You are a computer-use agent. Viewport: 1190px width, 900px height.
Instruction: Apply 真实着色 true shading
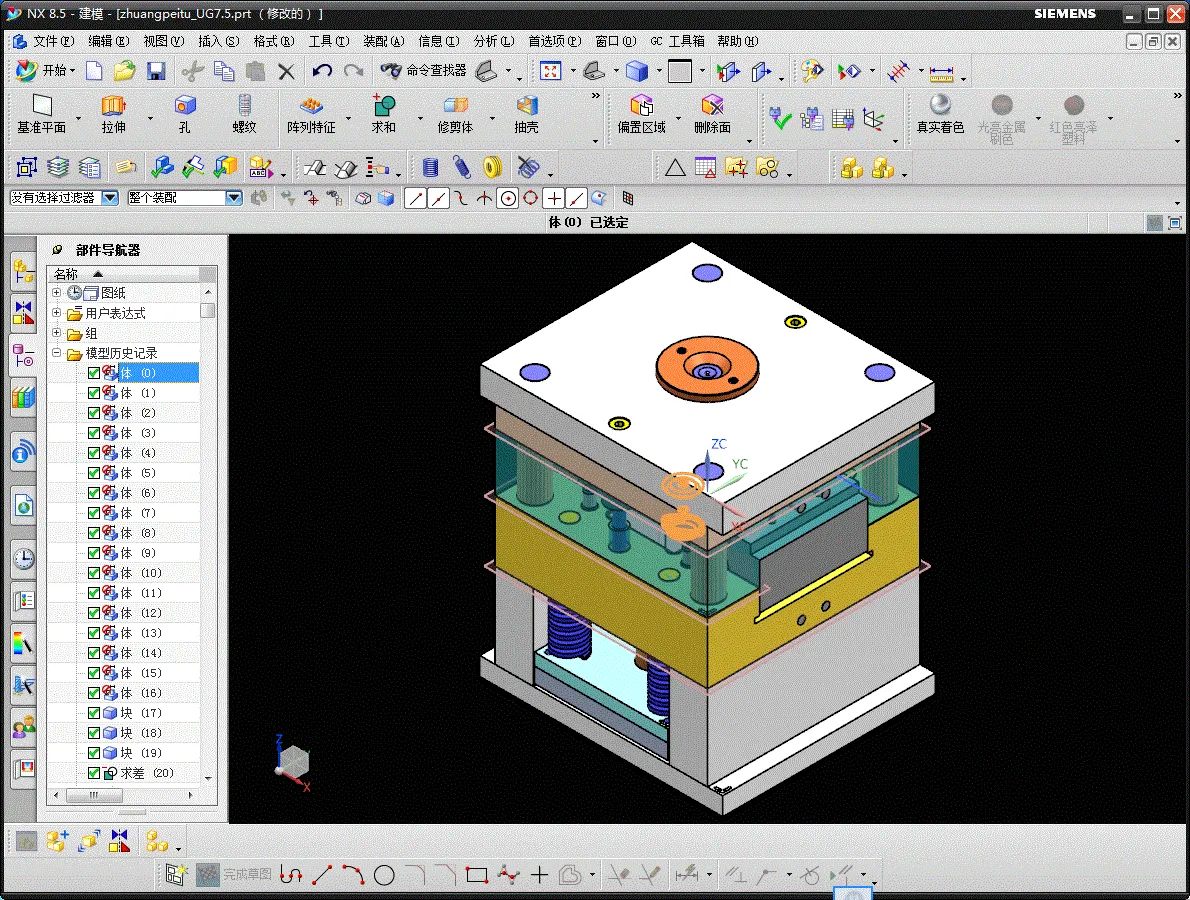pos(940,114)
